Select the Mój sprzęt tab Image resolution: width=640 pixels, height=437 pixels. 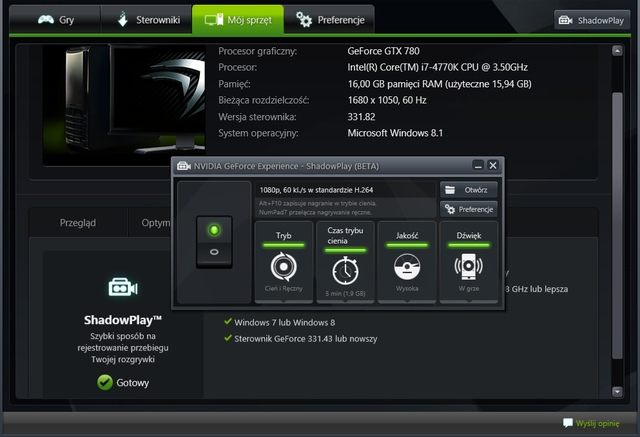pos(238,19)
